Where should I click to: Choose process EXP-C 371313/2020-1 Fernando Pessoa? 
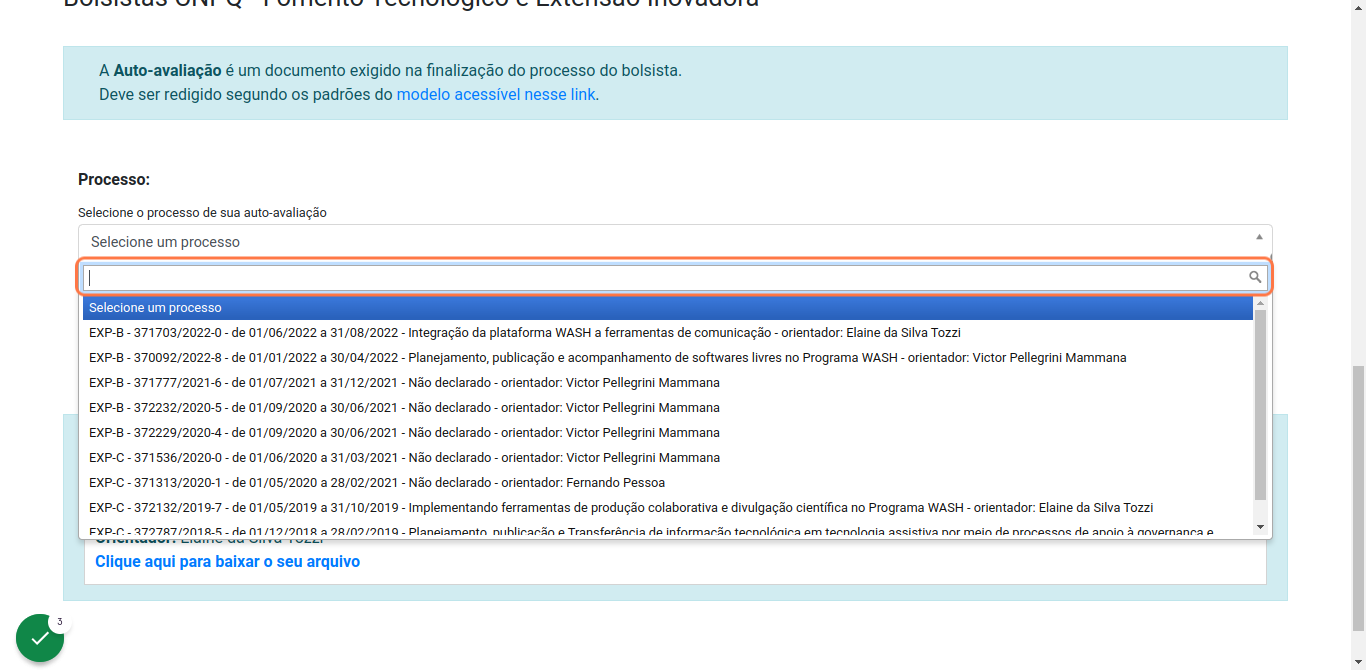pos(667,483)
